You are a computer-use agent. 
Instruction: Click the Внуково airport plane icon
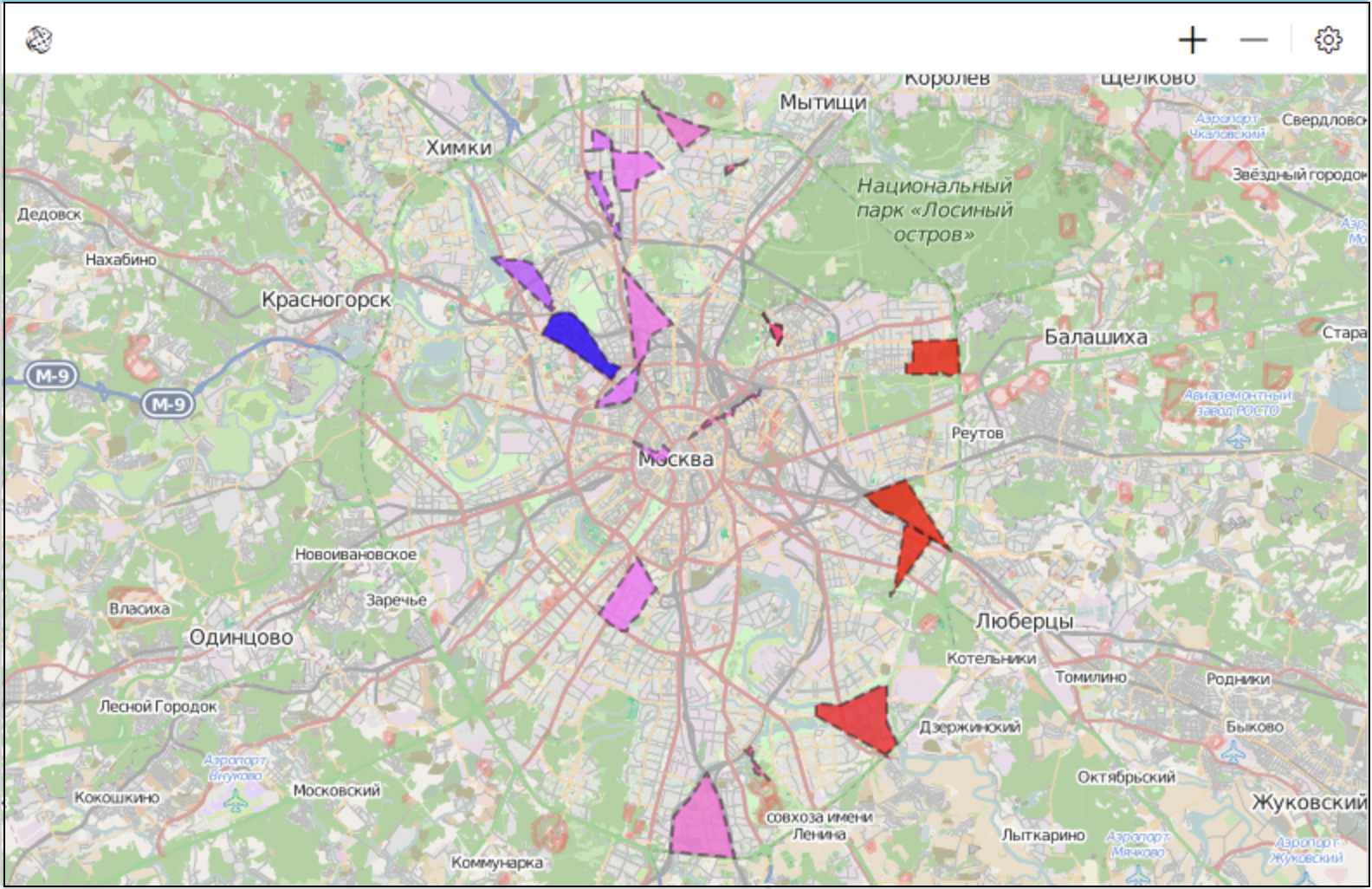pos(235,802)
